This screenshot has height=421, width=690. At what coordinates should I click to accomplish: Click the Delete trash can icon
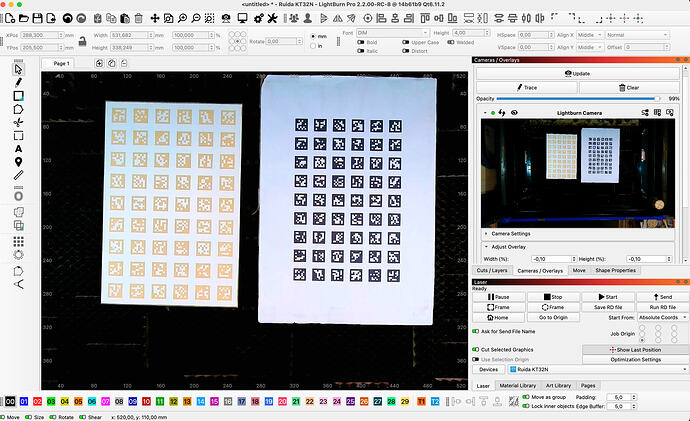[x=138, y=18]
